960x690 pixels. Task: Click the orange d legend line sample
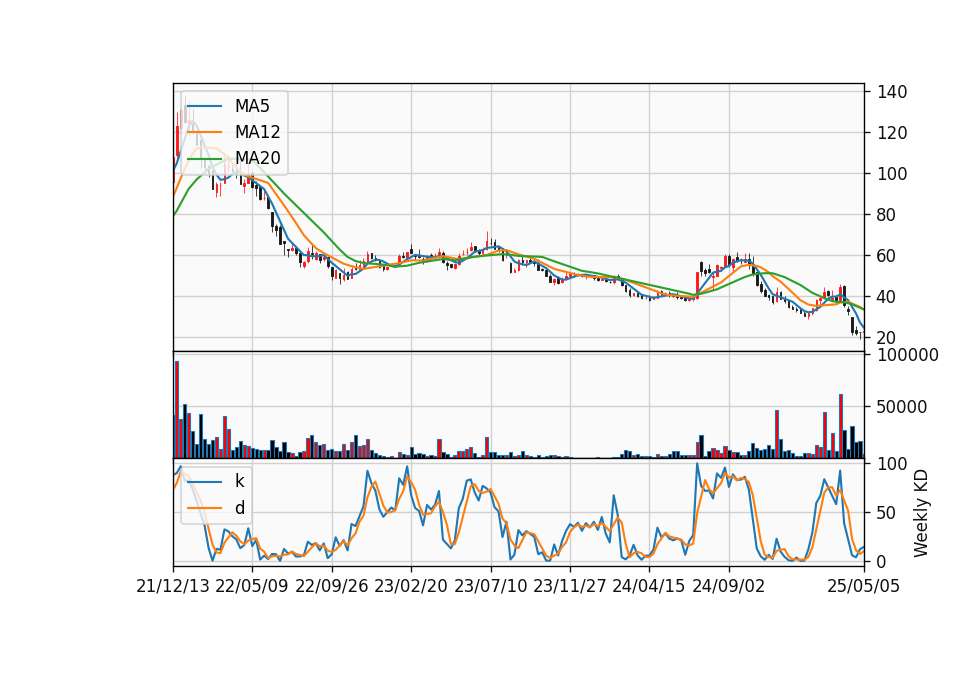(x=204, y=508)
